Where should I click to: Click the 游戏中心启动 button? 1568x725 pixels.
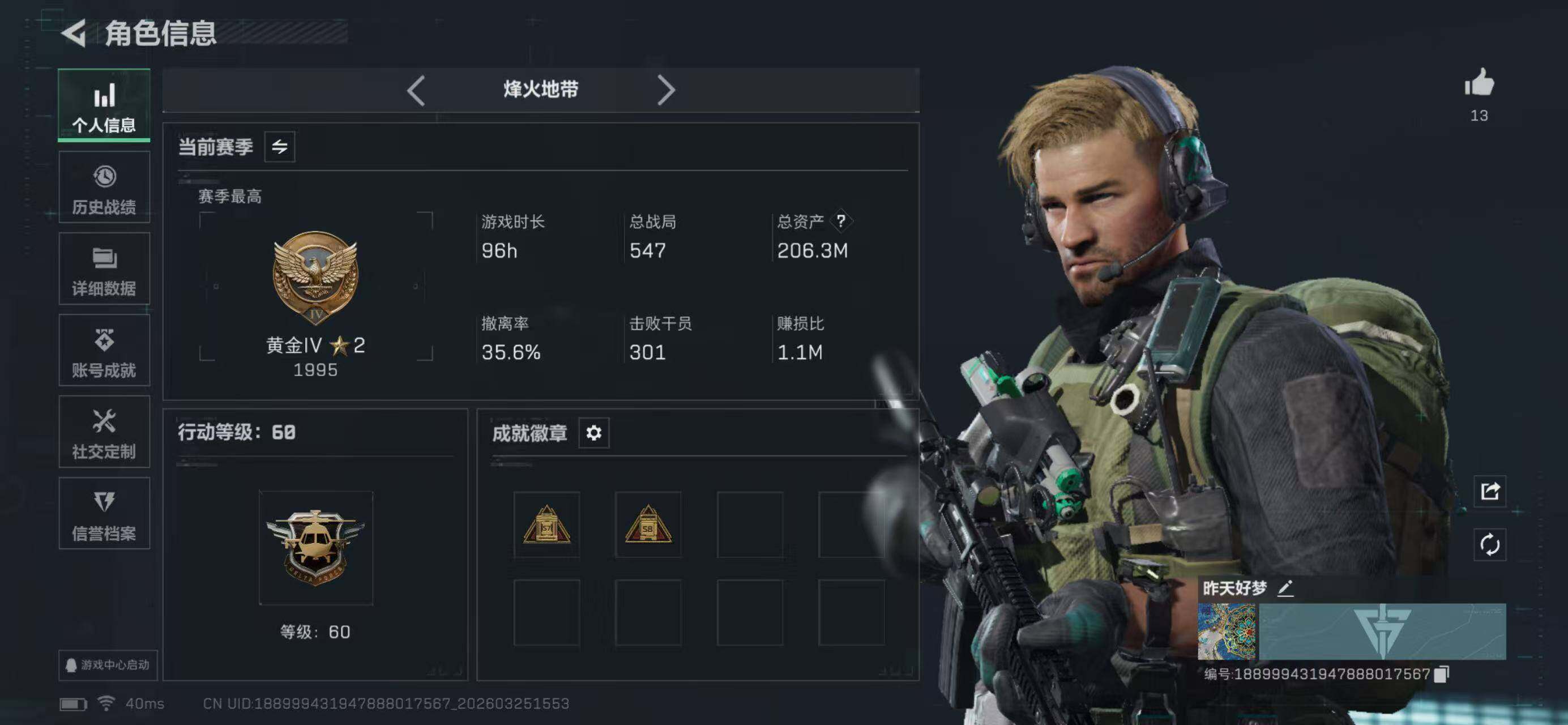pos(108,665)
